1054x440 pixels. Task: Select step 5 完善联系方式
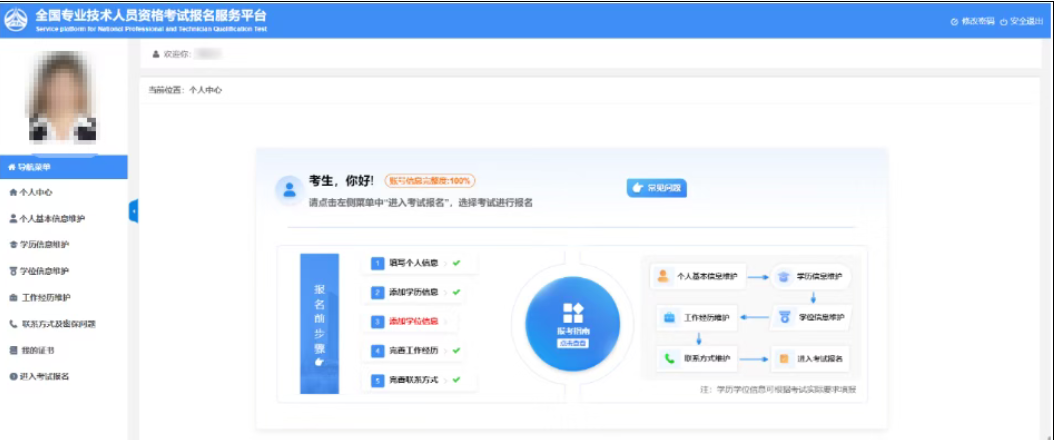[419, 380]
